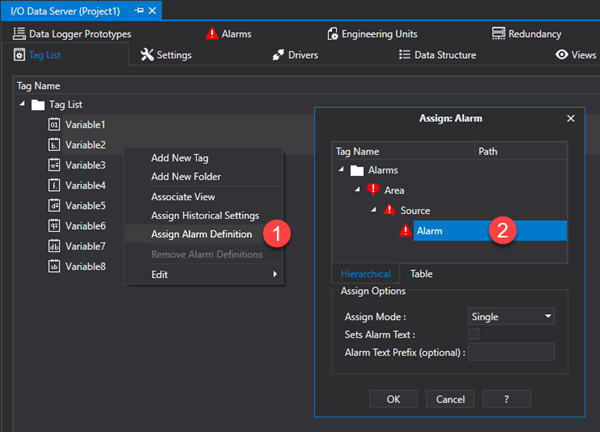Click the Variable5 tag icon
This screenshot has width=600, height=432.
(54, 206)
